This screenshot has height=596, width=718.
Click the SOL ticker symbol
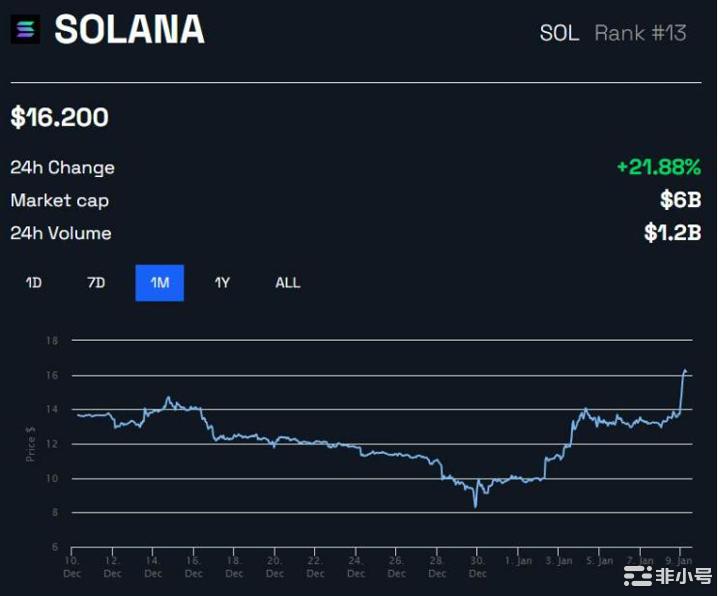(559, 33)
